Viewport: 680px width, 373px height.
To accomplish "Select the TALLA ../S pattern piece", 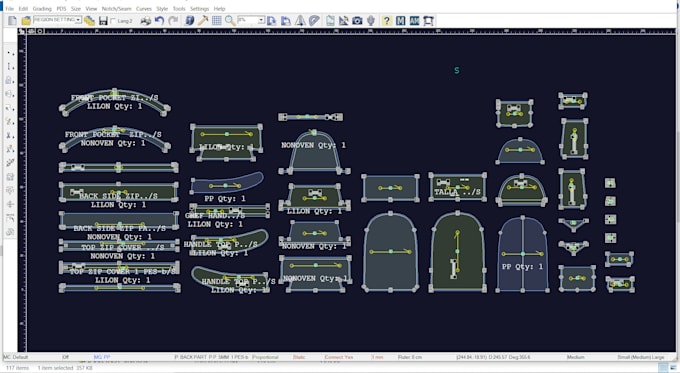I will 458,187.
